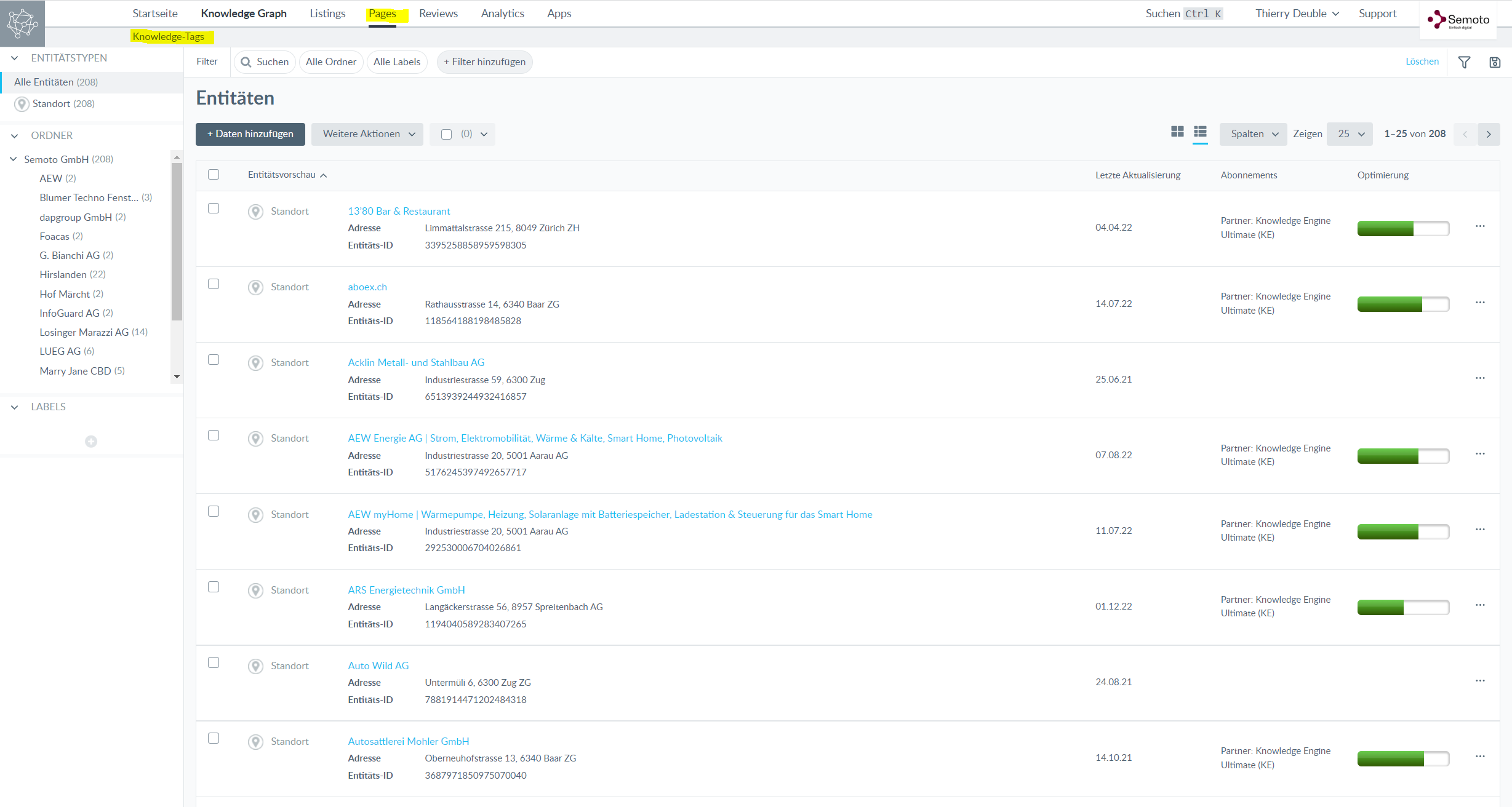Add a new label plus icon
This screenshot has height=807, width=1512.
(91, 442)
